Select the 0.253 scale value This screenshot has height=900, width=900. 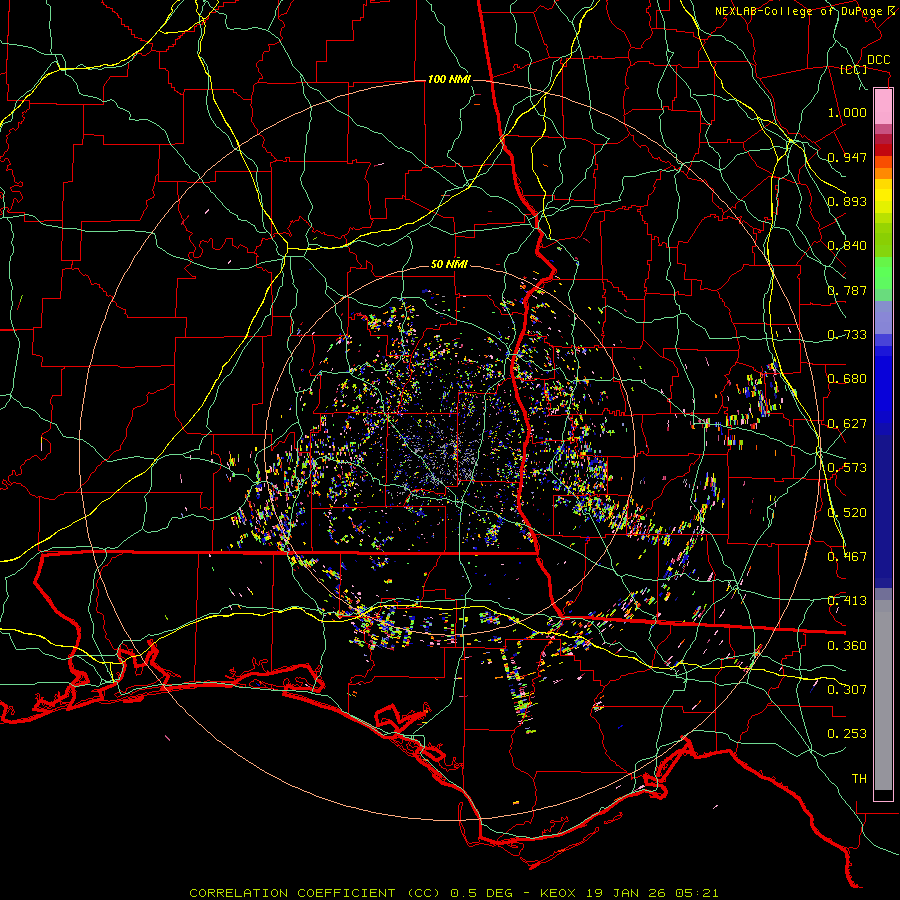[x=847, y=734]
